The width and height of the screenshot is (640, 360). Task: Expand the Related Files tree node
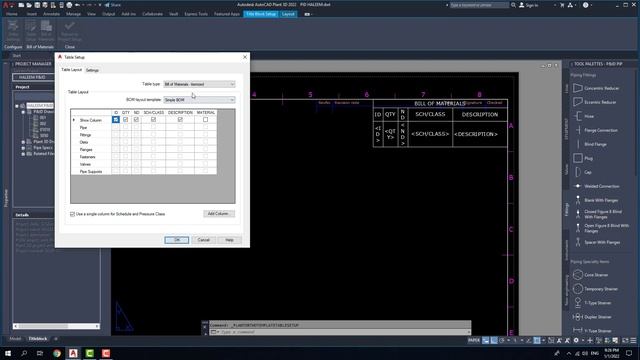[23, 154]
